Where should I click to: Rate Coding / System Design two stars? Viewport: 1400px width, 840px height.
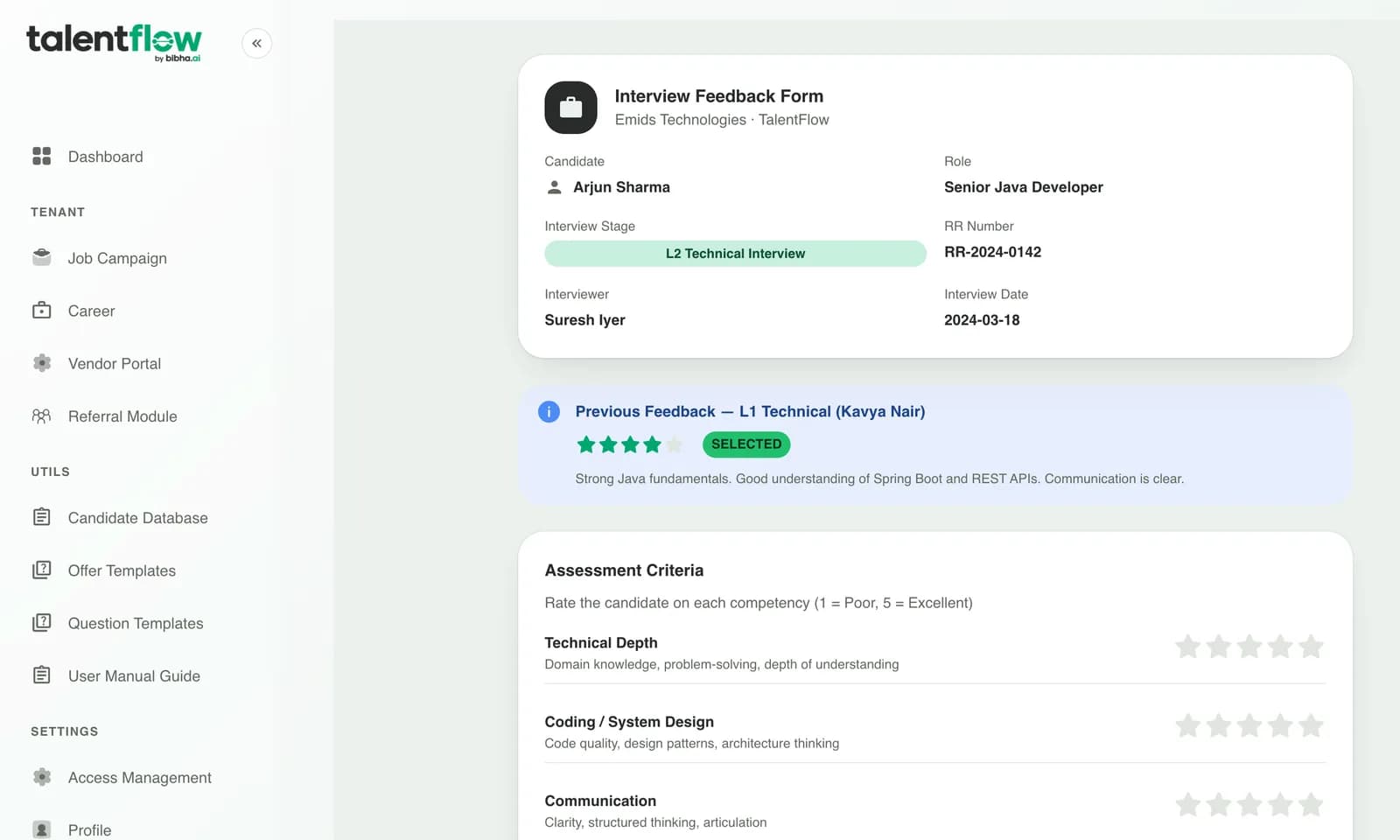(1218, 725)
